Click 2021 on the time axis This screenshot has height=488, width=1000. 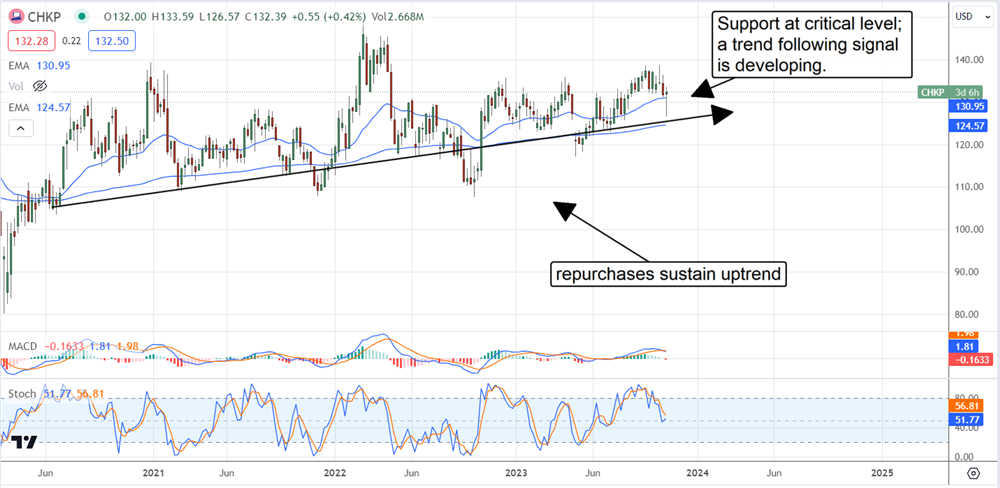tap(153, 474)
